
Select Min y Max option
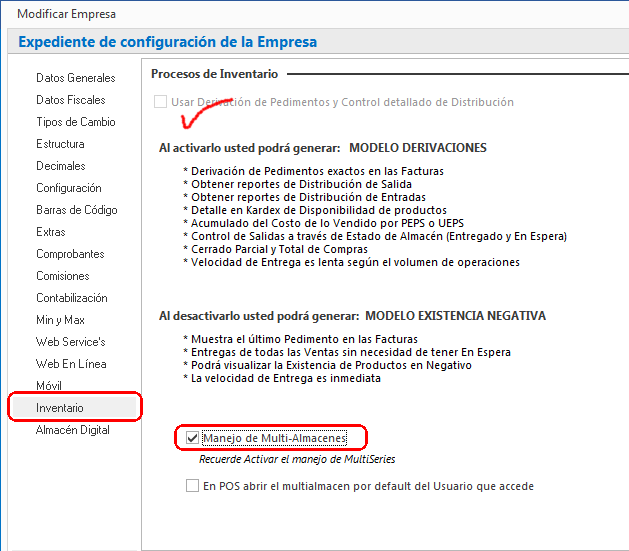[60, 320]
